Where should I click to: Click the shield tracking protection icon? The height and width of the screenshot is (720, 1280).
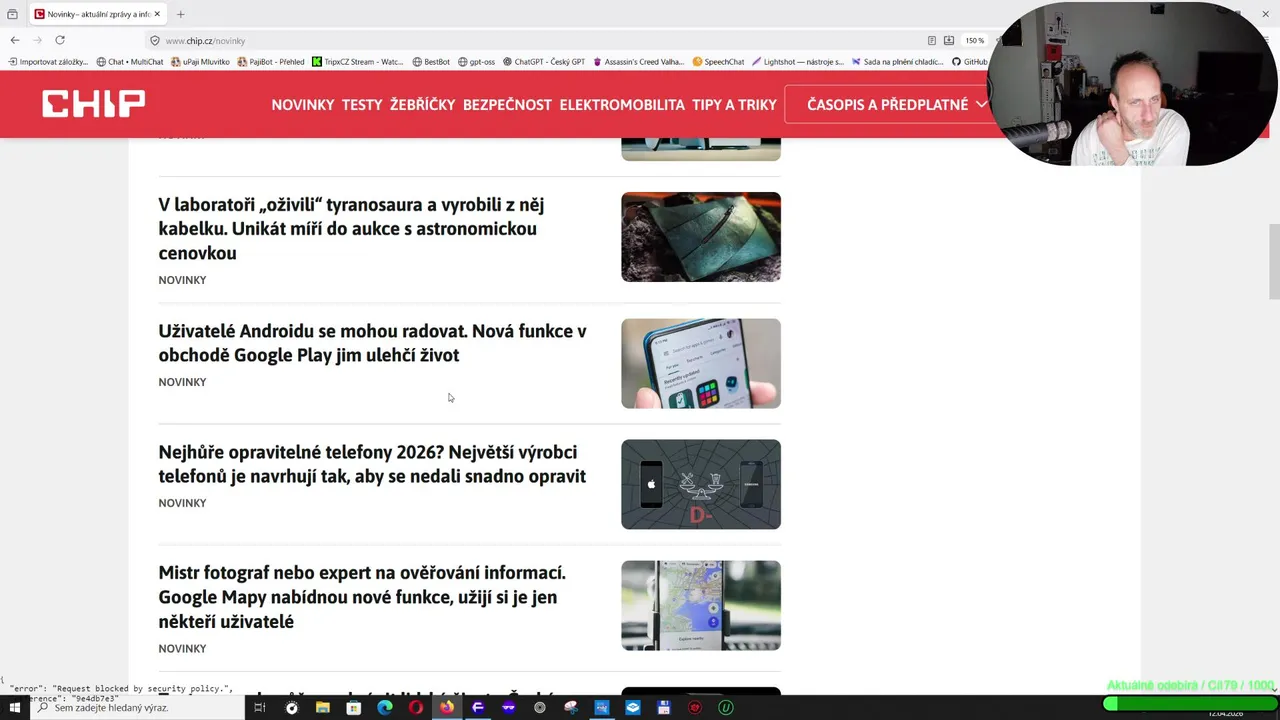tap(154, 41)
